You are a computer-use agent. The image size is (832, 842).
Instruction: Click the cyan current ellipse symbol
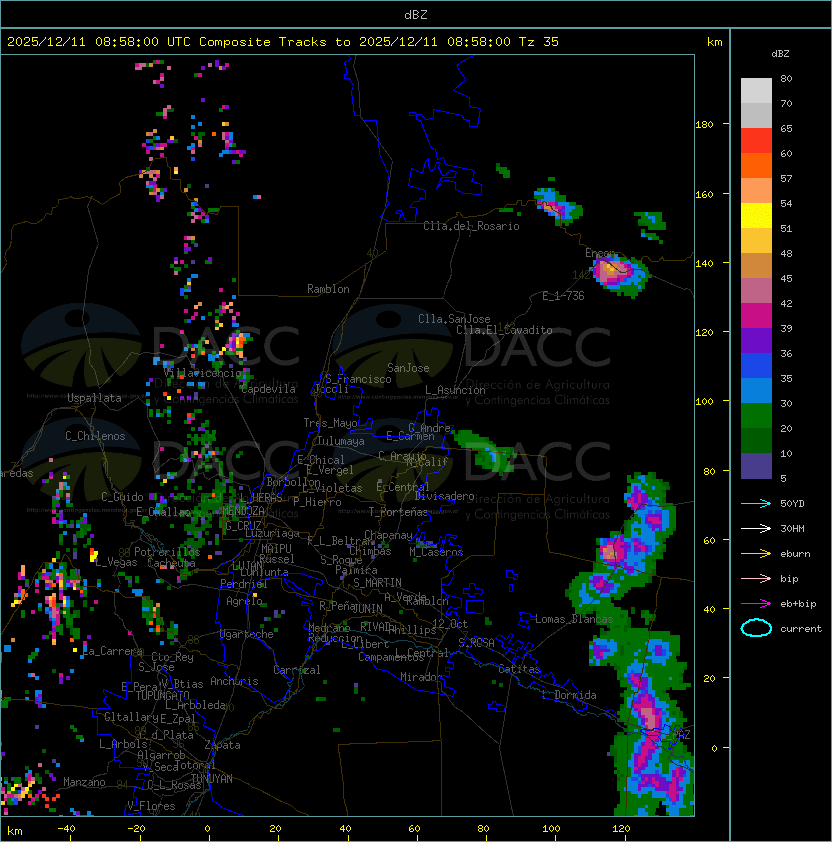click(x=756, y=628)
